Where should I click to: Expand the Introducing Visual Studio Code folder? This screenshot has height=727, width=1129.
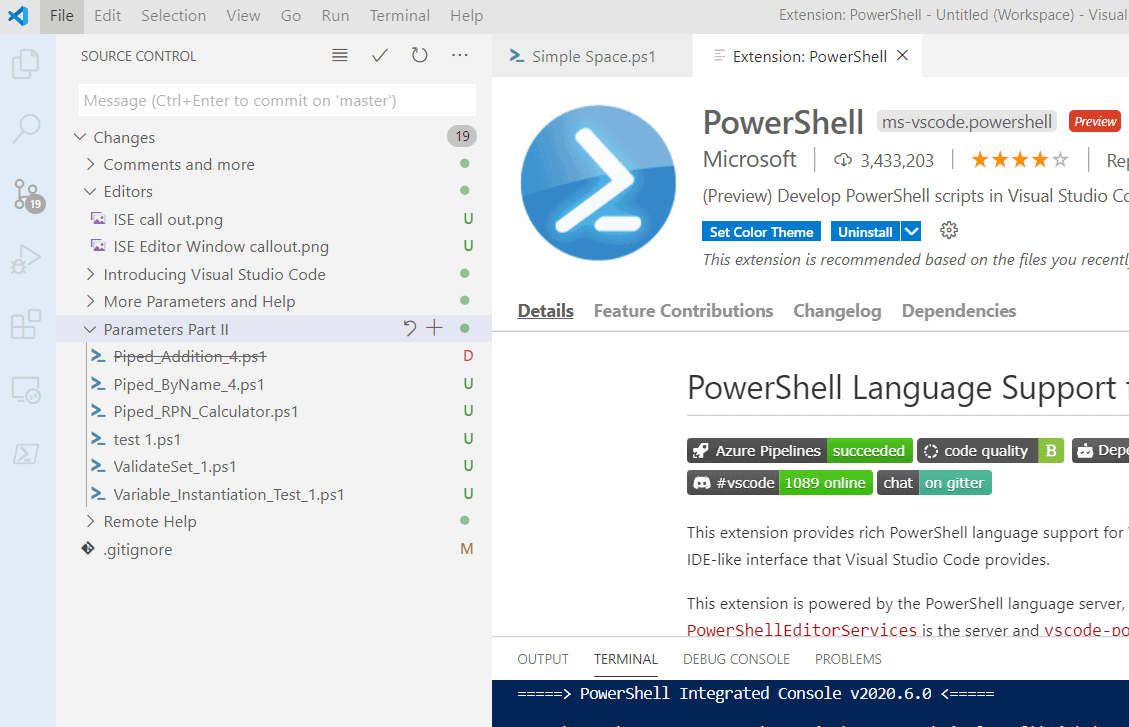click(90, 274)
